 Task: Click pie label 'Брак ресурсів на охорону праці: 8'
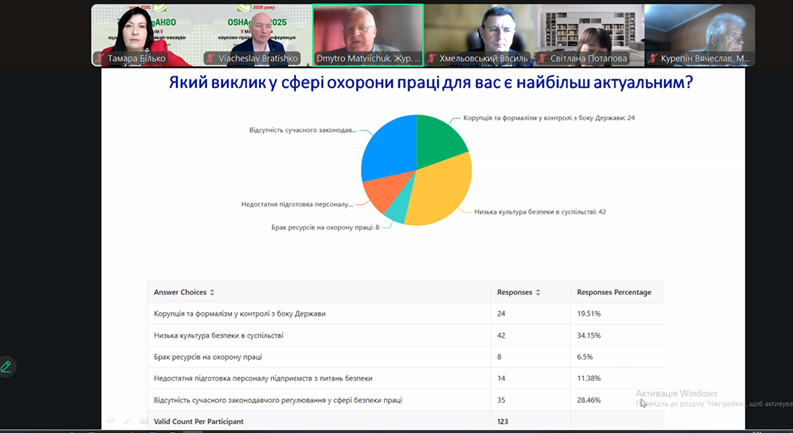(325, 228)
